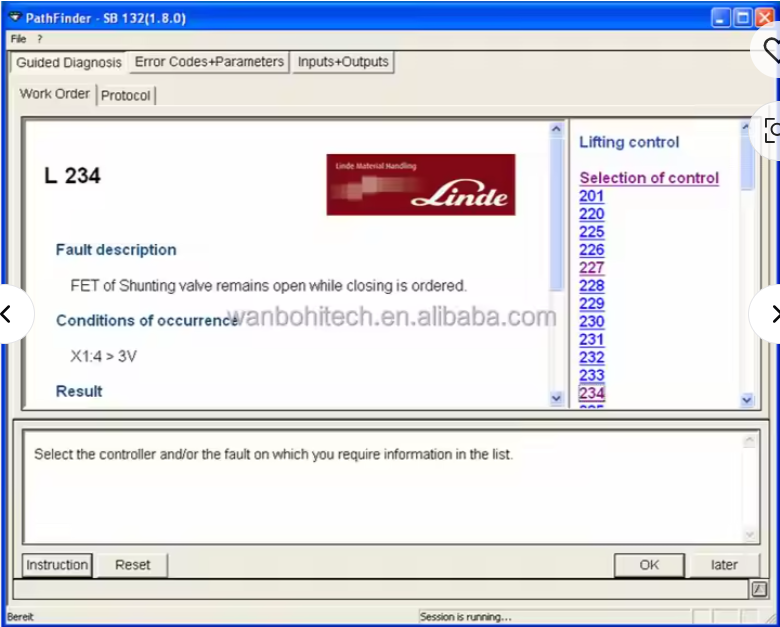Click the favorite heart overlay icon
Screen dimensions: 780x627
[x=769, y=49]
